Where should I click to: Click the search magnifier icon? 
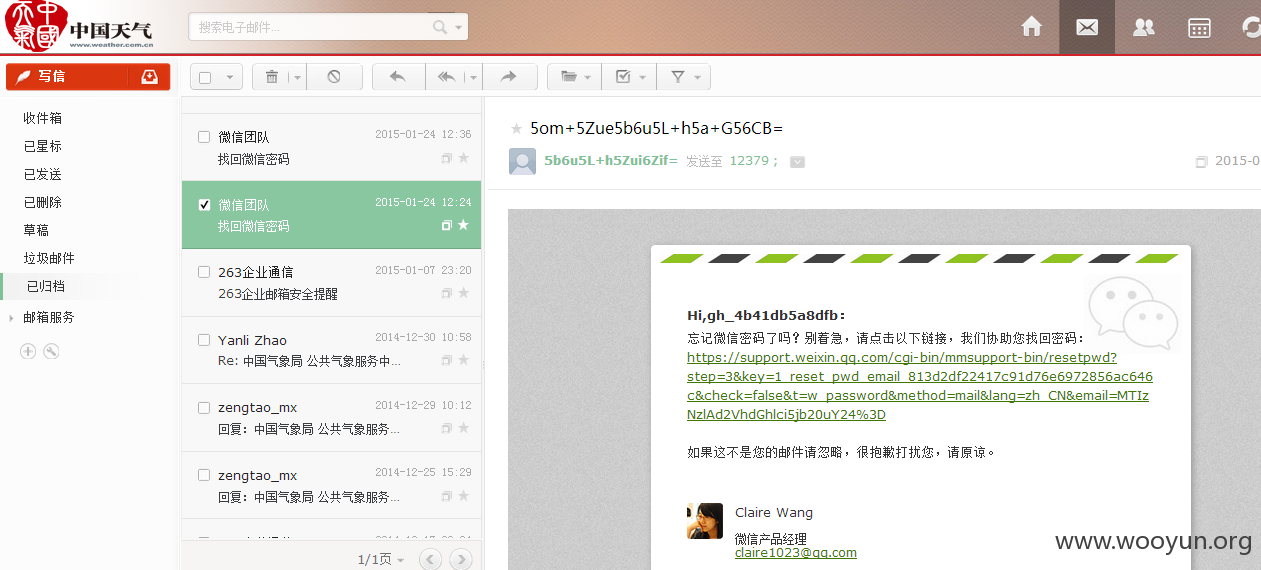point(440,27)
